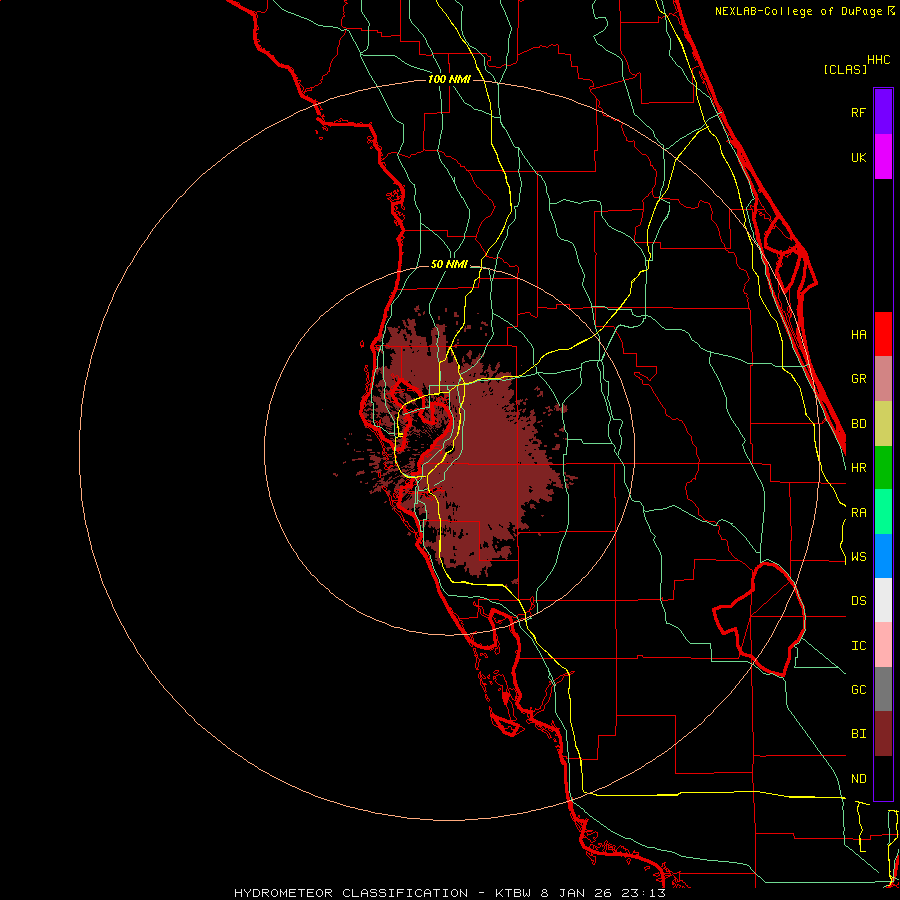Click the "[CLAS]" units label
Image resolution: width=900 pixels, height=900 pixels.
[x=845, y=69]
